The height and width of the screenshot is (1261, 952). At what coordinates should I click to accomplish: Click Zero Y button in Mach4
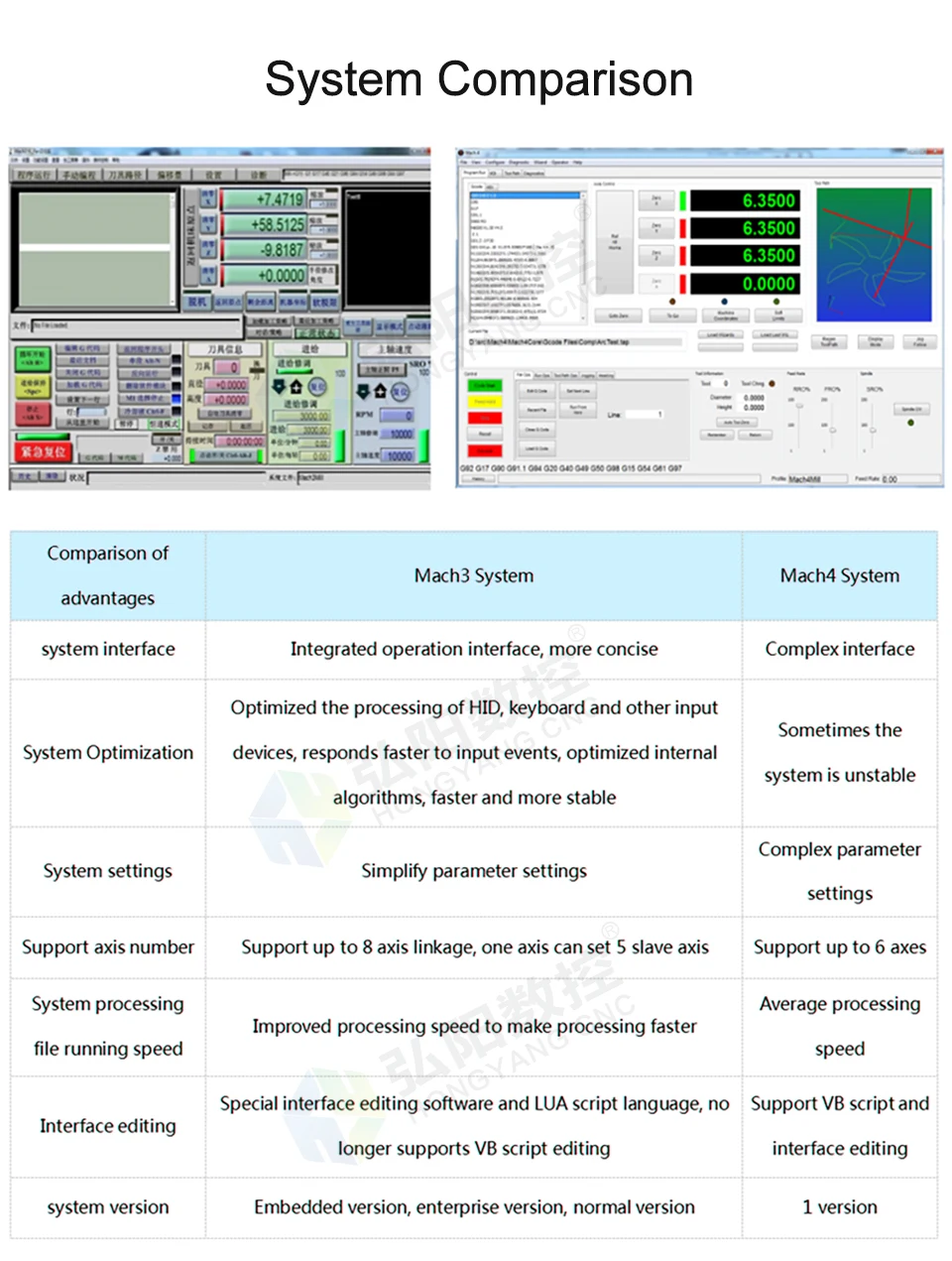coord(656,227)
